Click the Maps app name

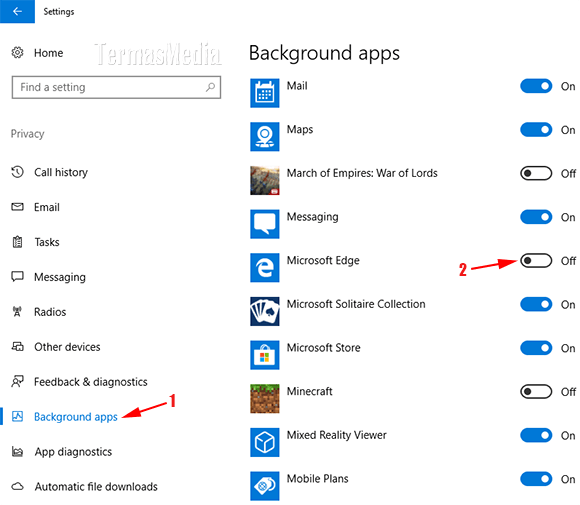click(300, 130)
